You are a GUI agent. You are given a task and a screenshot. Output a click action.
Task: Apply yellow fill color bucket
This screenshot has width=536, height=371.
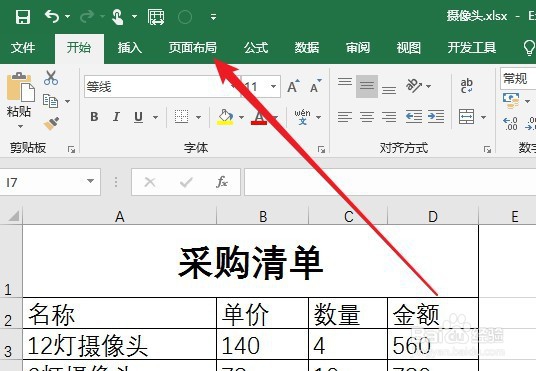[x=225, y=117]
